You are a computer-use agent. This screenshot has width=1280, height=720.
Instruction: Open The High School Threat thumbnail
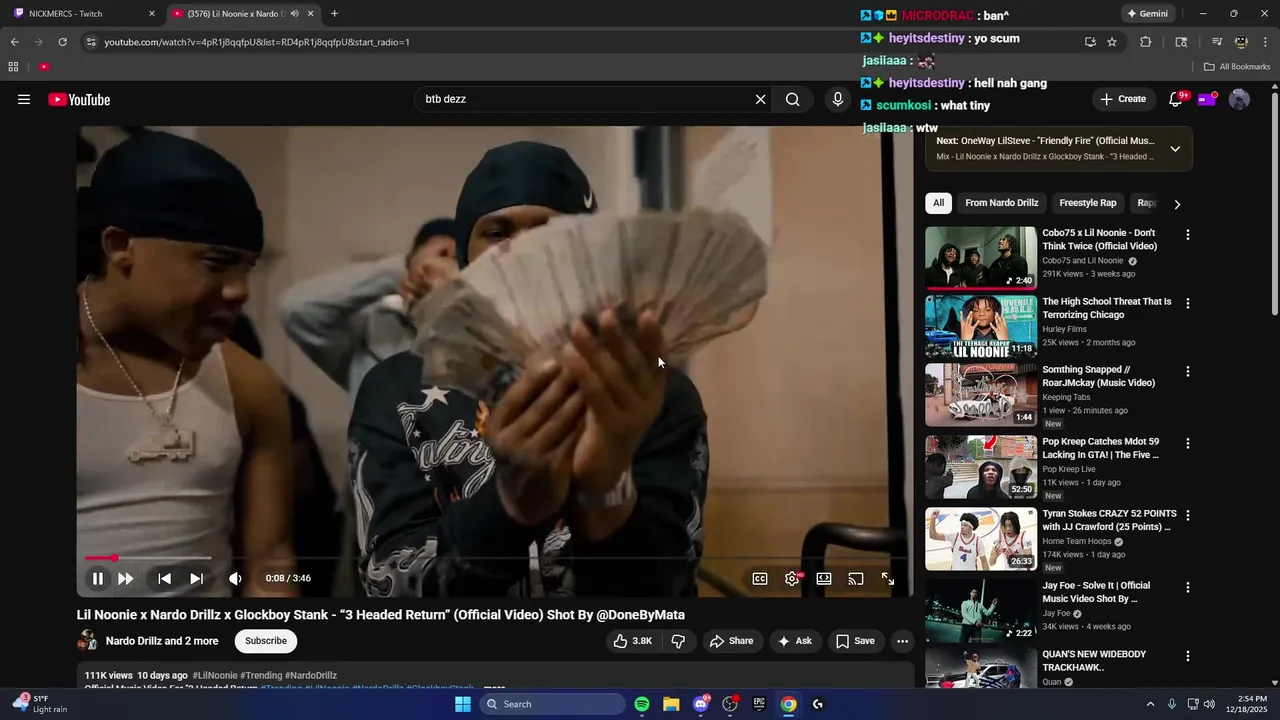(x=981, y=326)
